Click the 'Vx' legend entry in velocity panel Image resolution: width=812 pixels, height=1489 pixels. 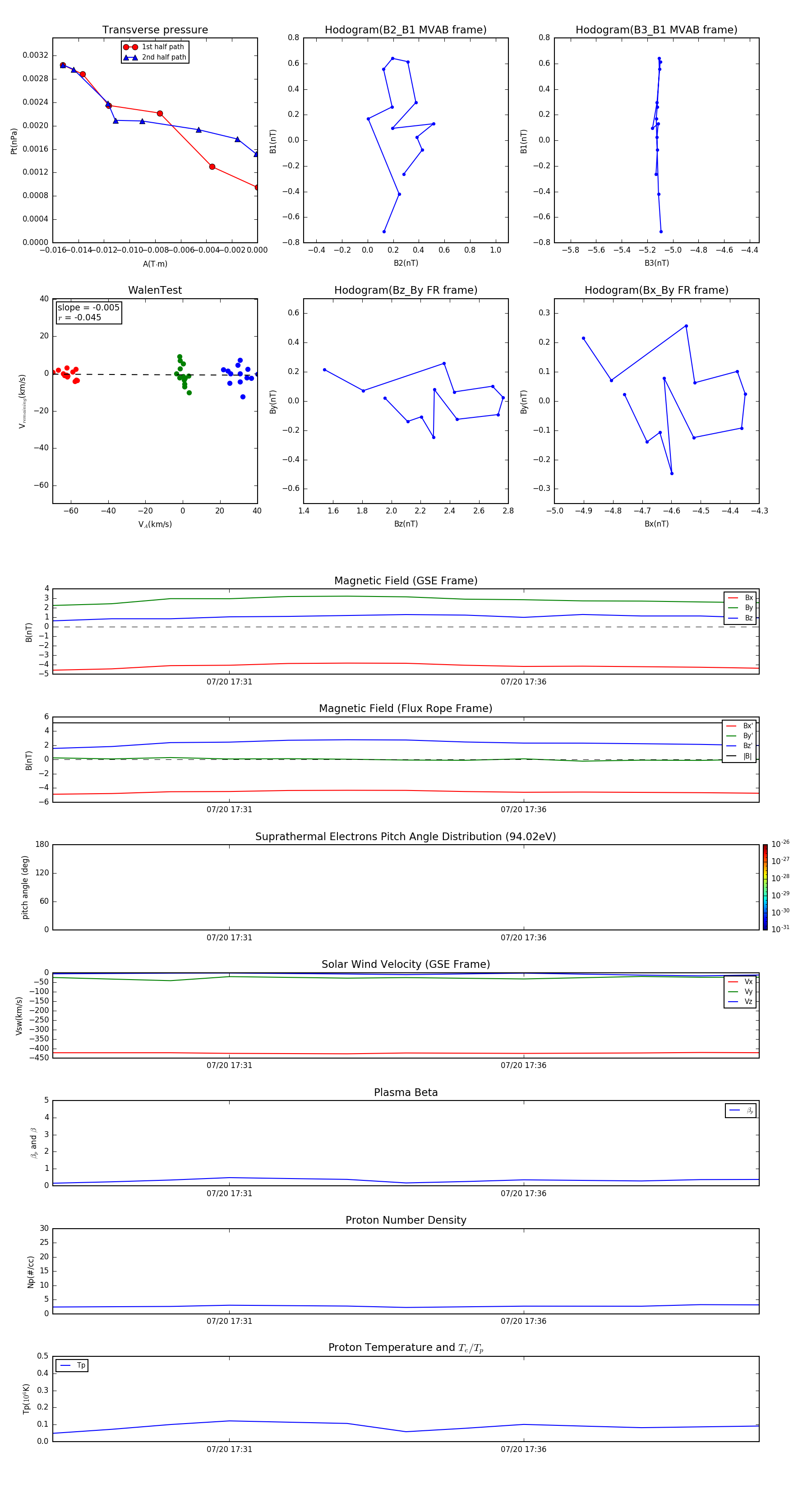pyautogui.click(x=740, y=981)
